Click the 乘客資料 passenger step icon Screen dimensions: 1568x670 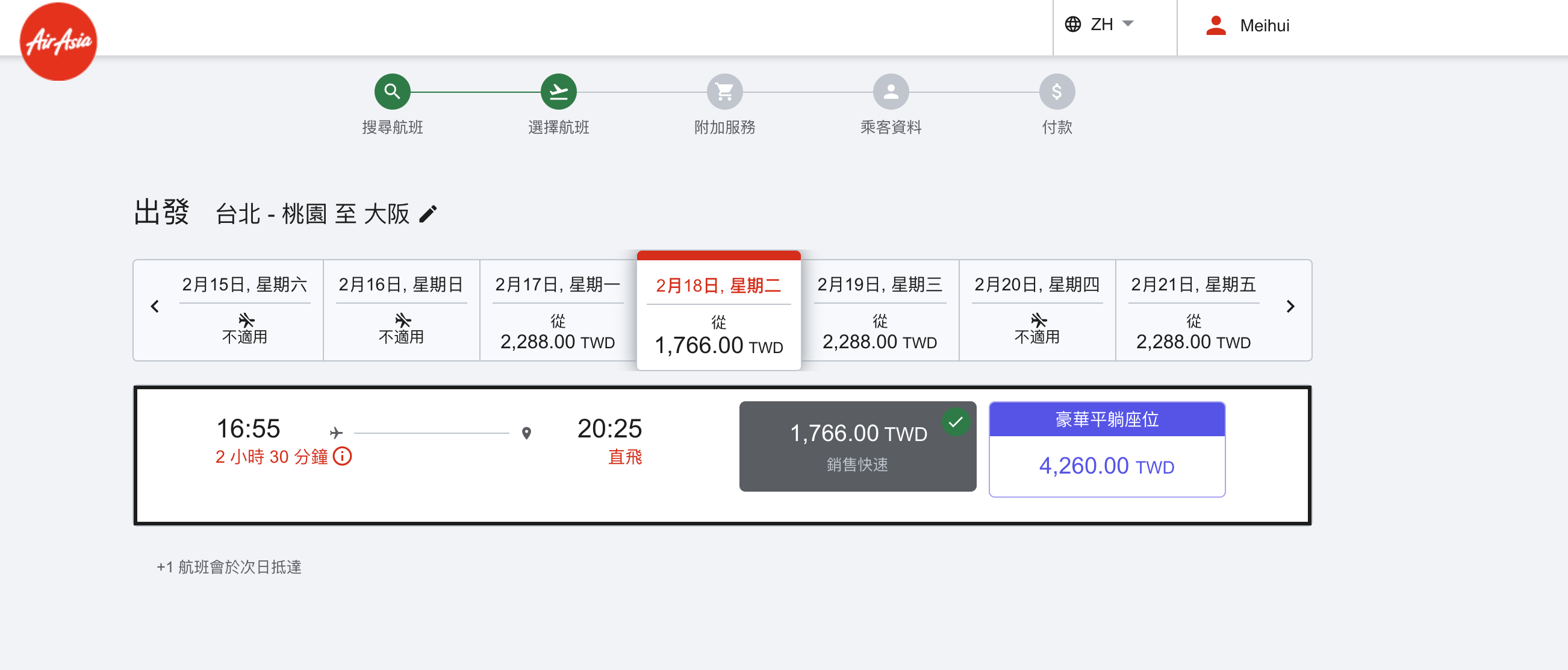click(891, 92)
